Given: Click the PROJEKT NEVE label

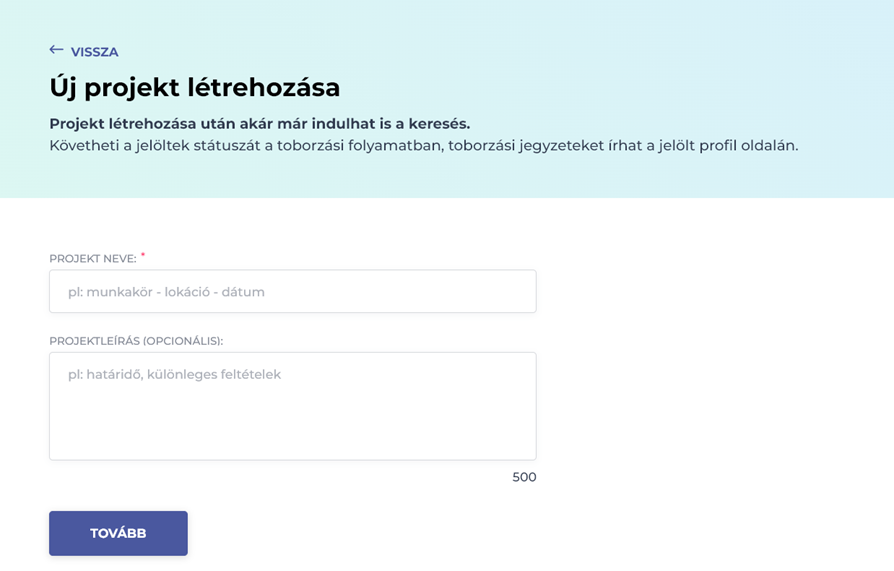Looking at the screenshot, I should 92,259.
